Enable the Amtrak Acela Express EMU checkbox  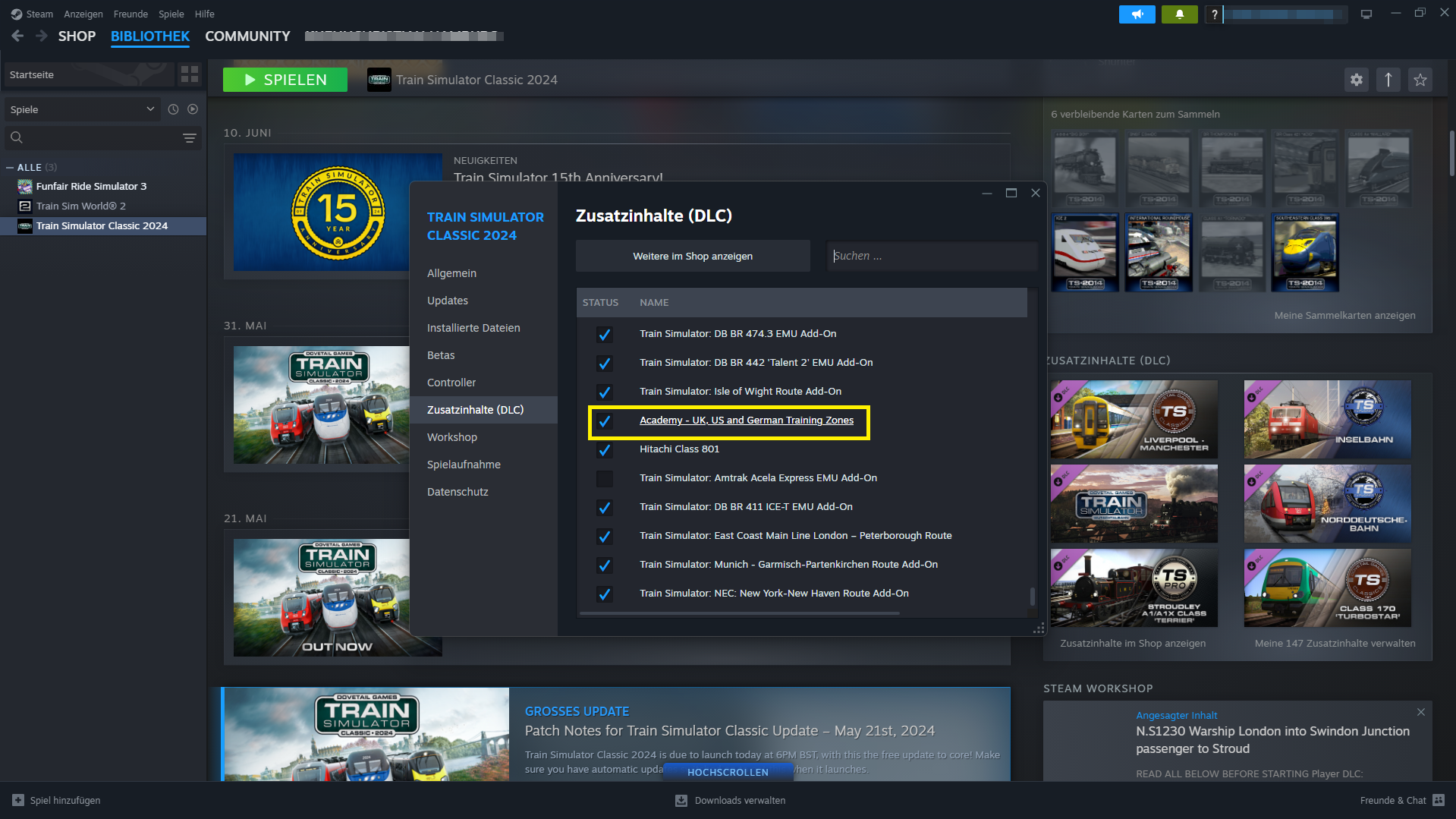pos(604,478)
